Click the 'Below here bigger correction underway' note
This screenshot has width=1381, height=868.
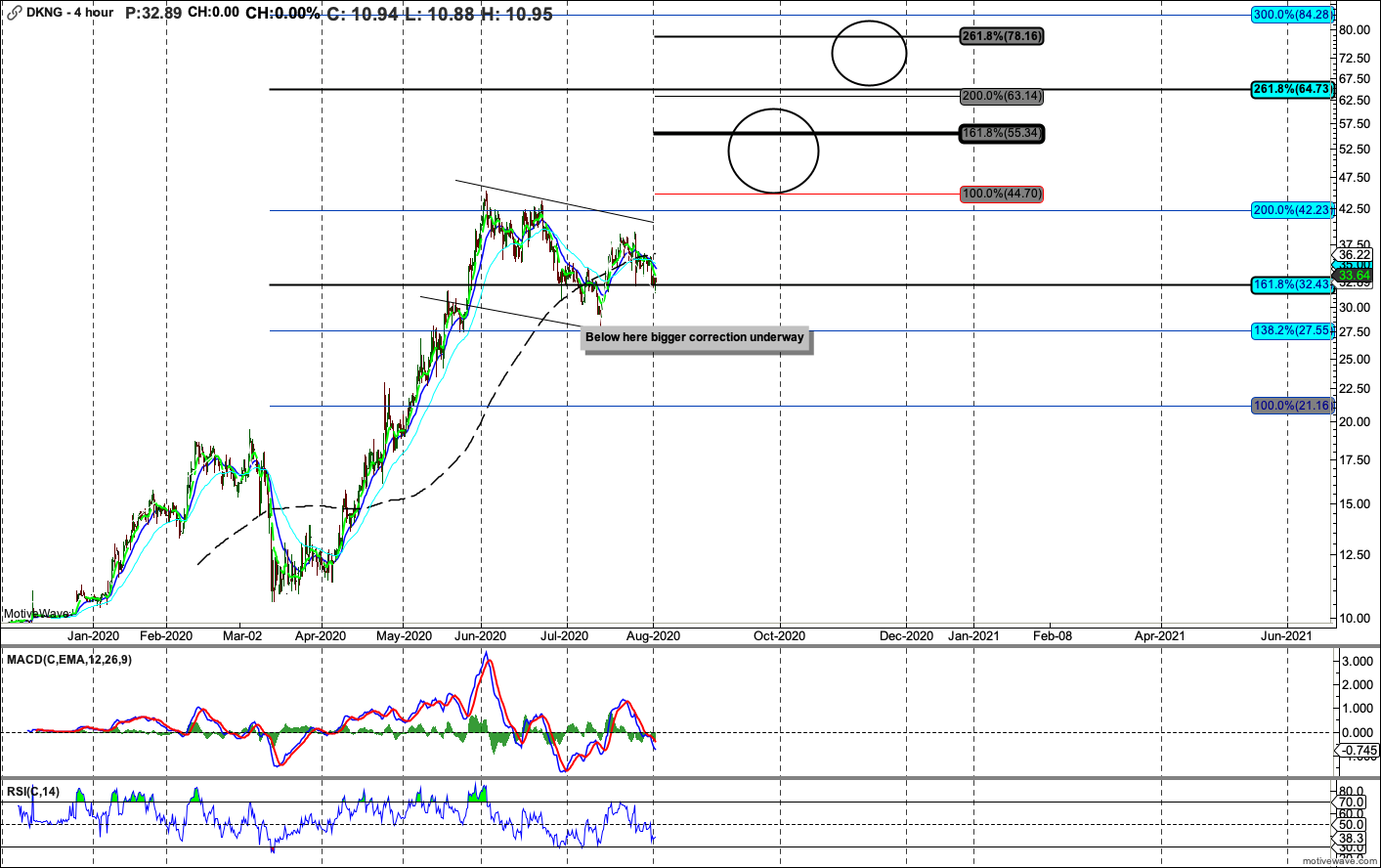point(695,337)
